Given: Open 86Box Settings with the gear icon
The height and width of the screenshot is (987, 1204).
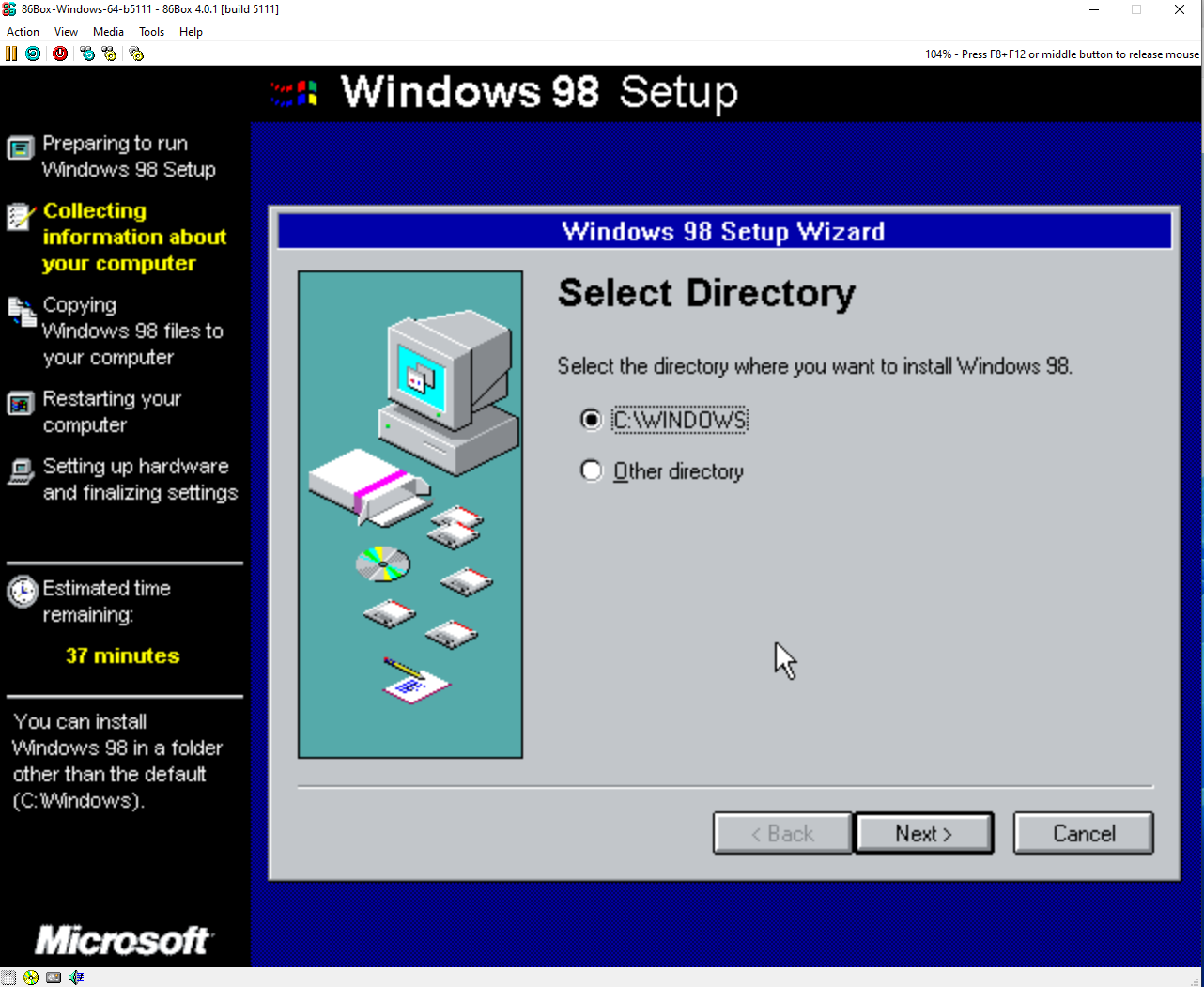Looking at the screenshot, I should (136, 54).
